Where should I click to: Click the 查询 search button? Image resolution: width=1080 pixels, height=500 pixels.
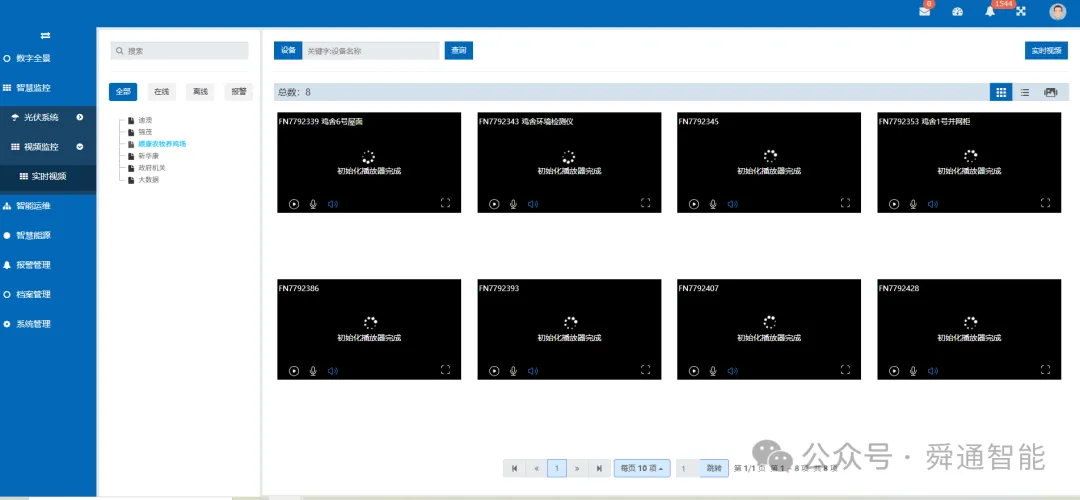point(459,50)
